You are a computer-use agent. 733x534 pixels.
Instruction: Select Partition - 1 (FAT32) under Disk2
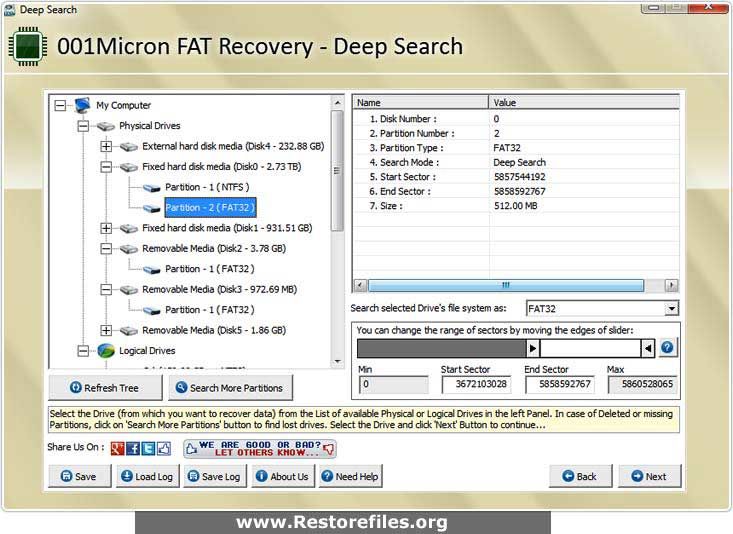click(x=209, y=269)
